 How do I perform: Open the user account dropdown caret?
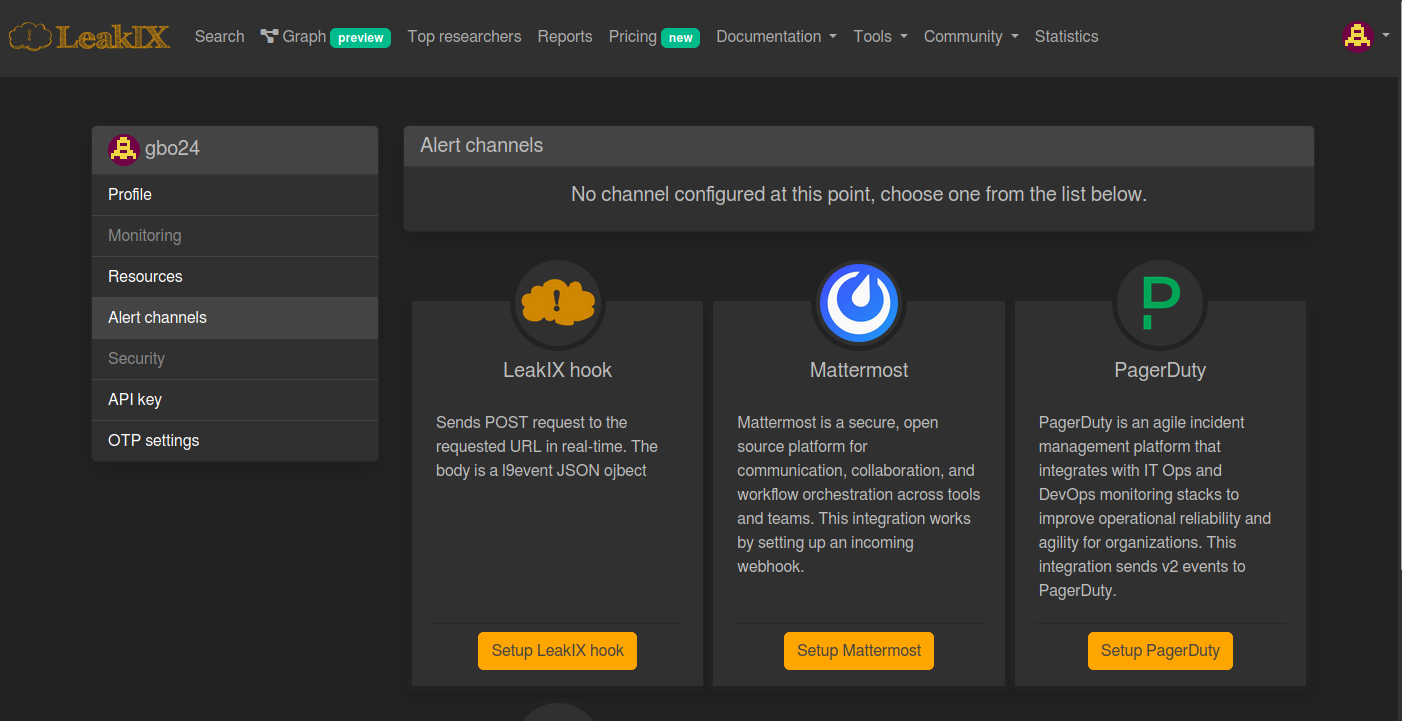point(1386,36)
